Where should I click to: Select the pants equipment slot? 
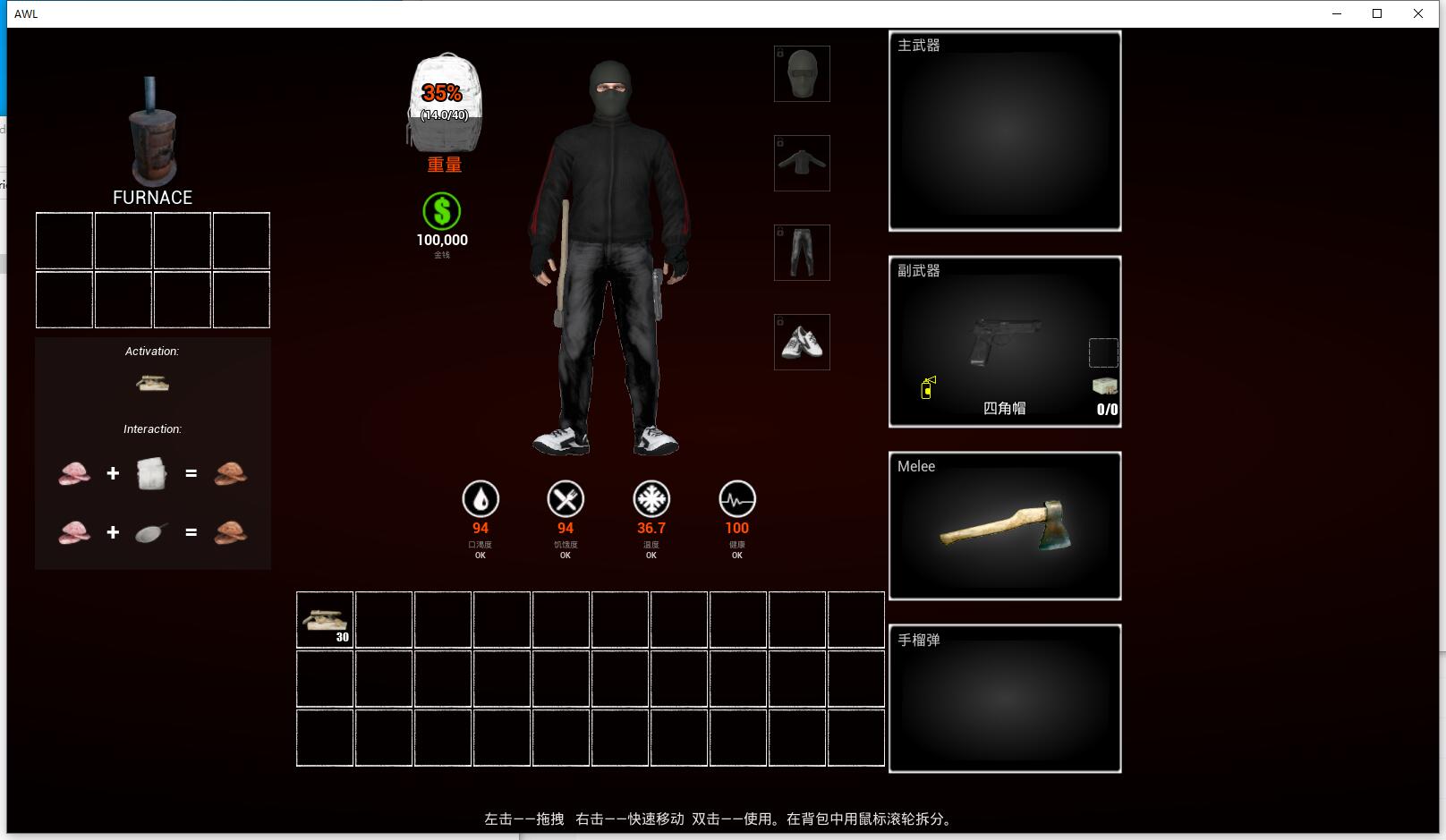(x=802, y=253)
